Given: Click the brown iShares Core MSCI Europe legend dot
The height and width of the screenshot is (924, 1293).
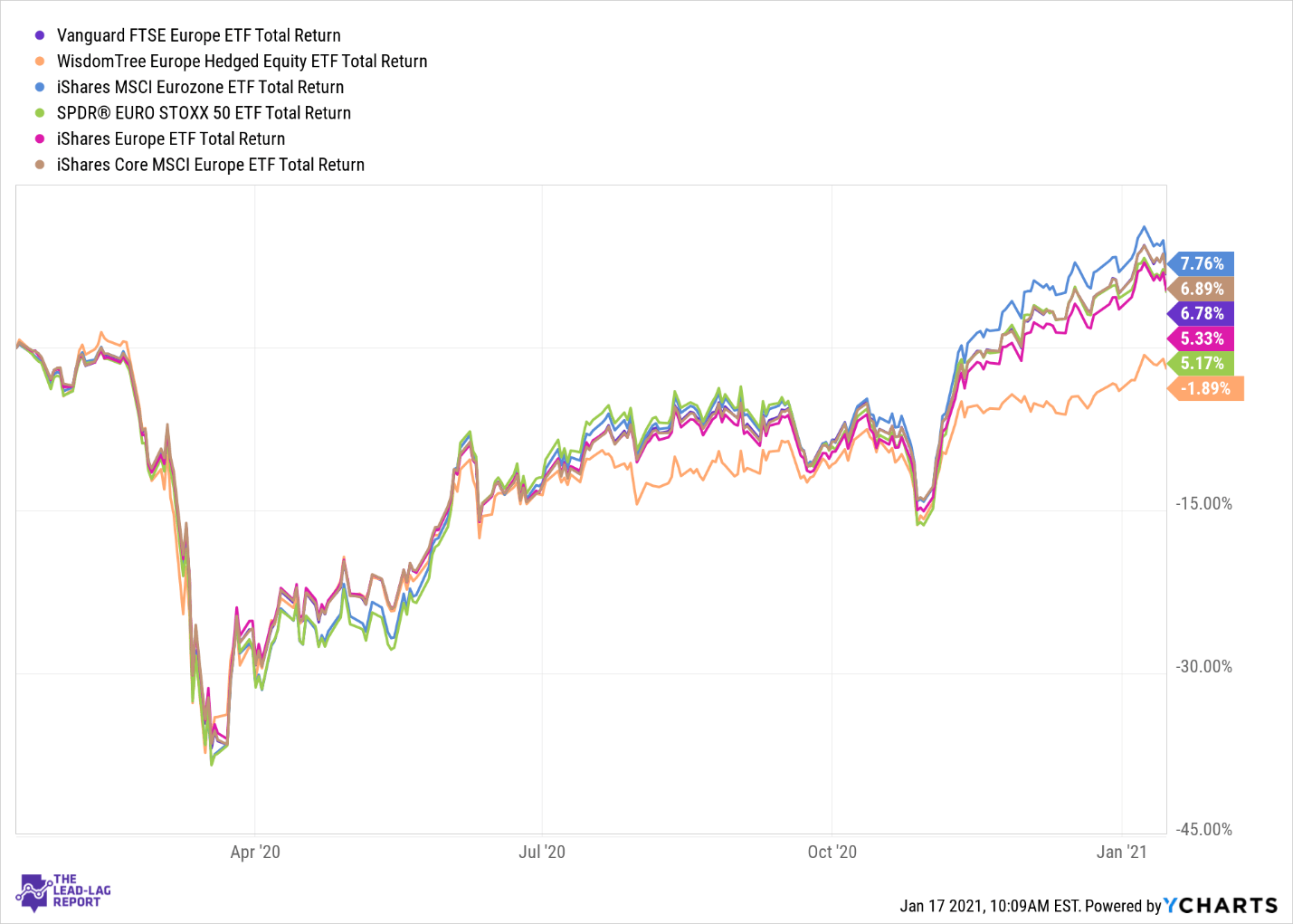Looking at the screenshot, I should pyautogui.click(x=40, y=165).
